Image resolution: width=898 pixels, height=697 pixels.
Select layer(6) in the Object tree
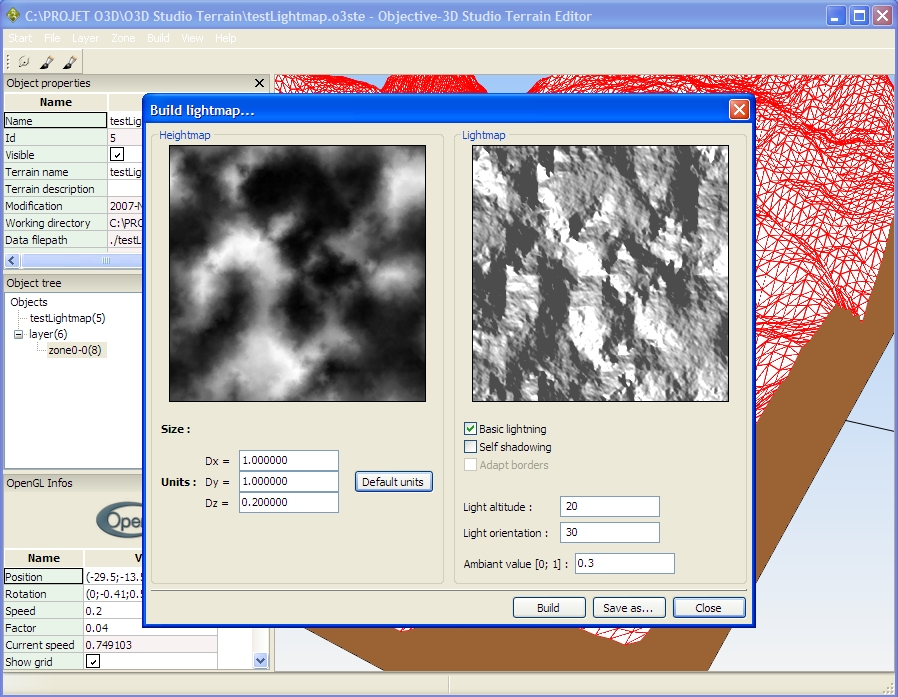point(48,334)
